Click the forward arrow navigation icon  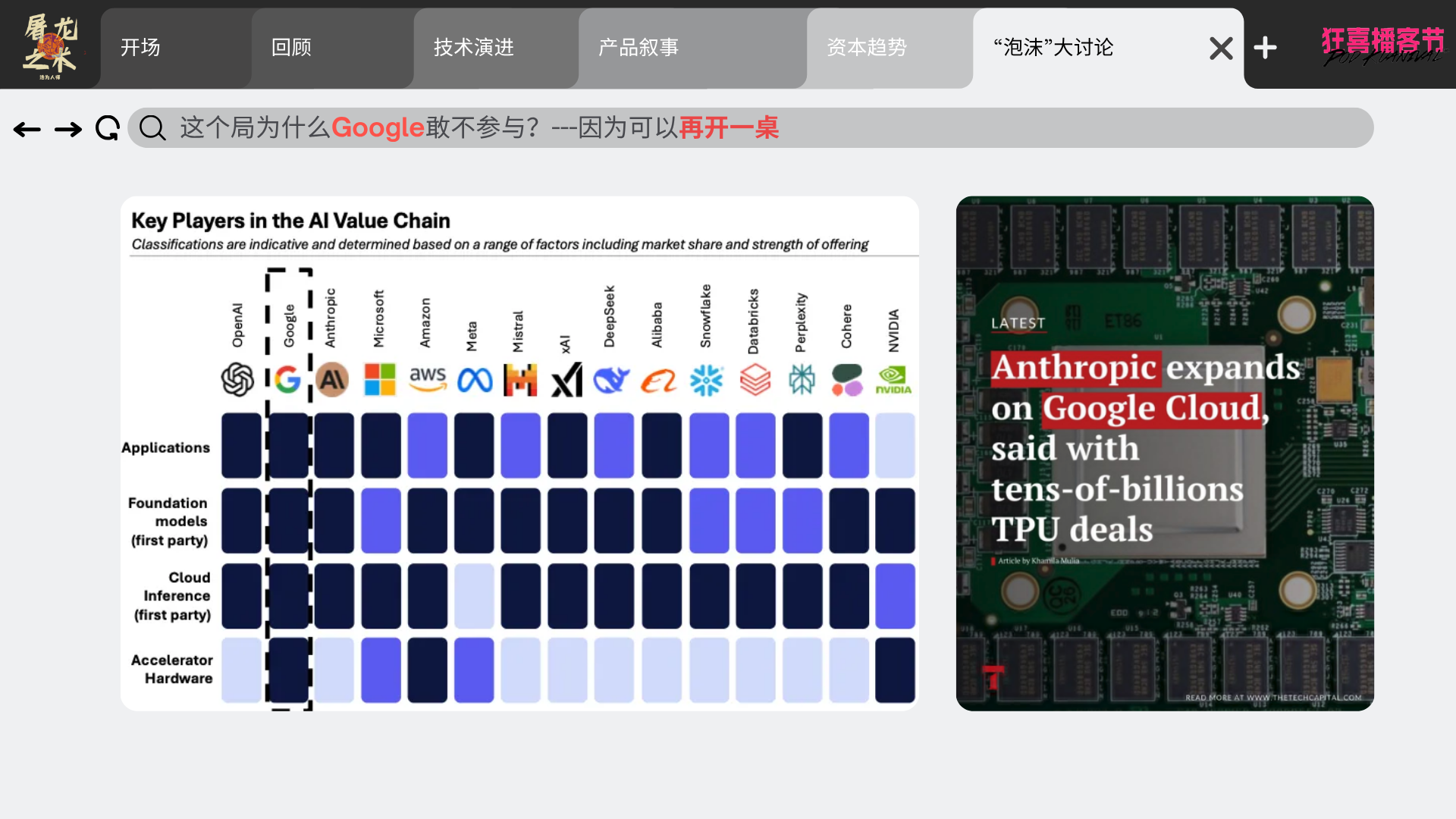68,130
